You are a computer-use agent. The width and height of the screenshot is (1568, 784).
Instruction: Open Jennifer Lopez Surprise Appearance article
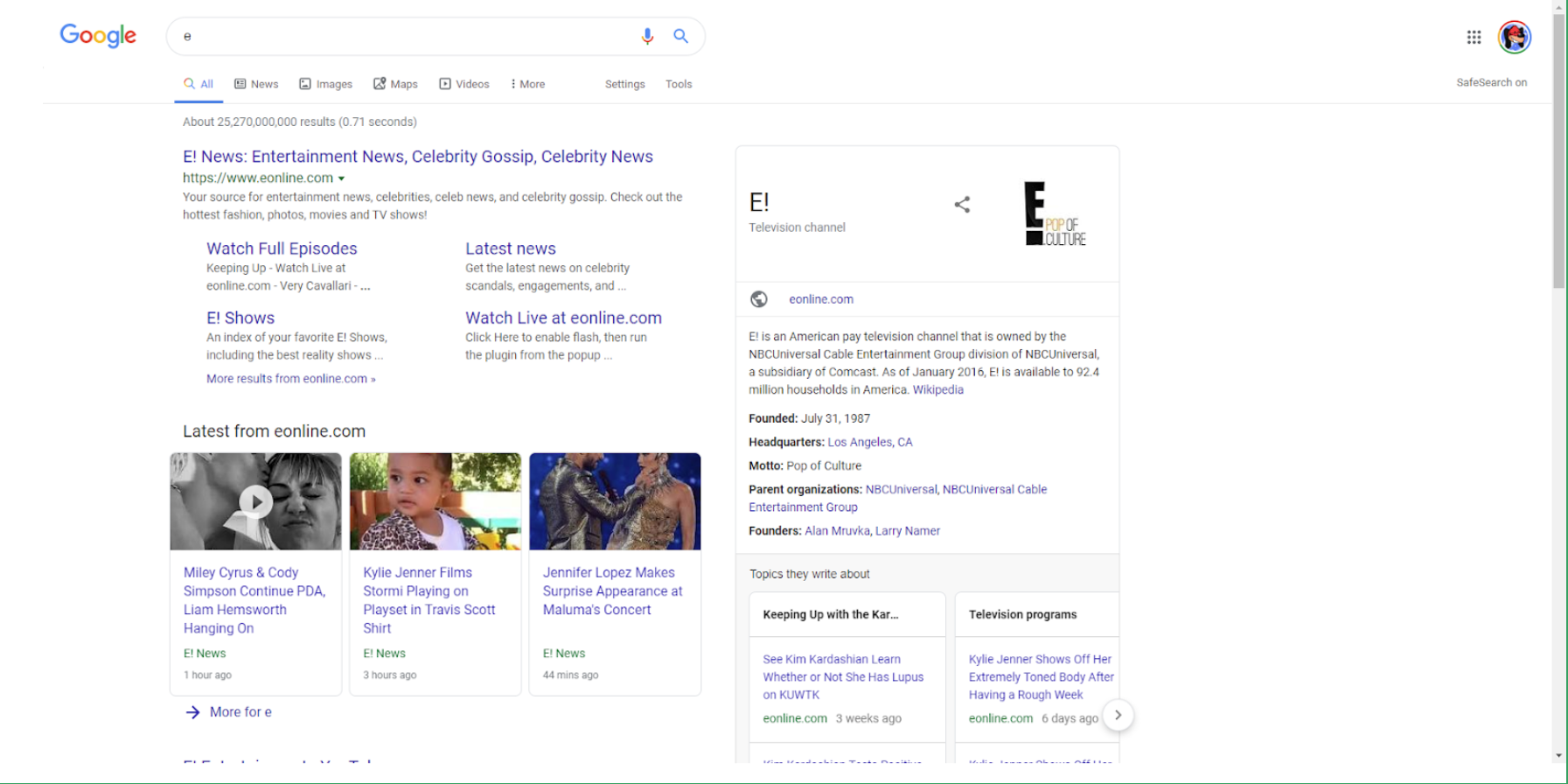(612, 591)
